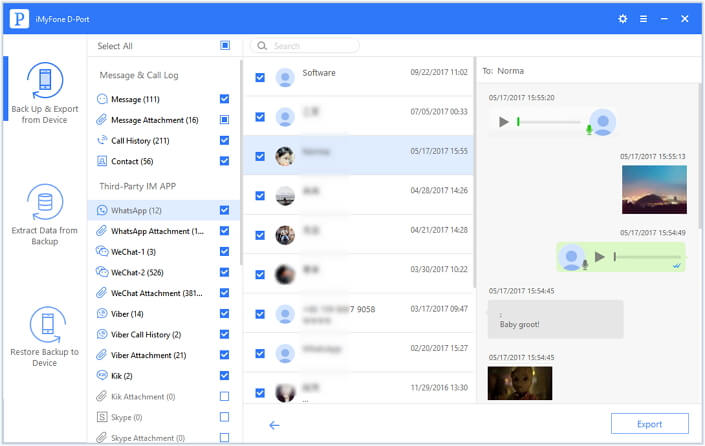Select Viber Attachment (21) category

(x=164, y=355)
